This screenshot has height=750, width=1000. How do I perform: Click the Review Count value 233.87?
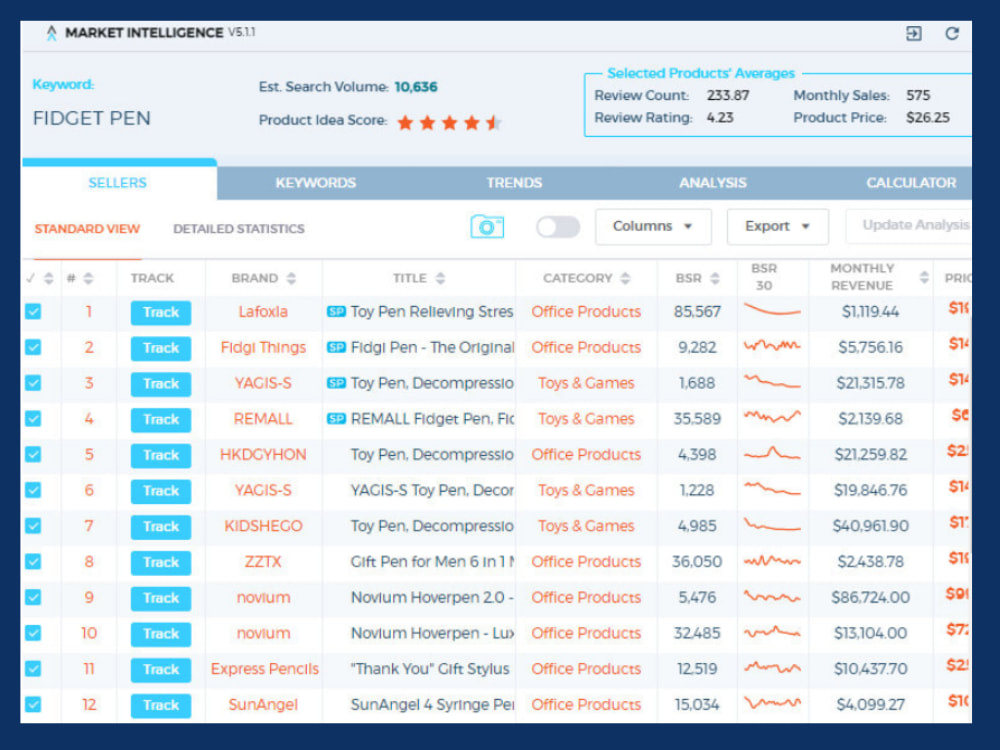[x=728, y=95]
